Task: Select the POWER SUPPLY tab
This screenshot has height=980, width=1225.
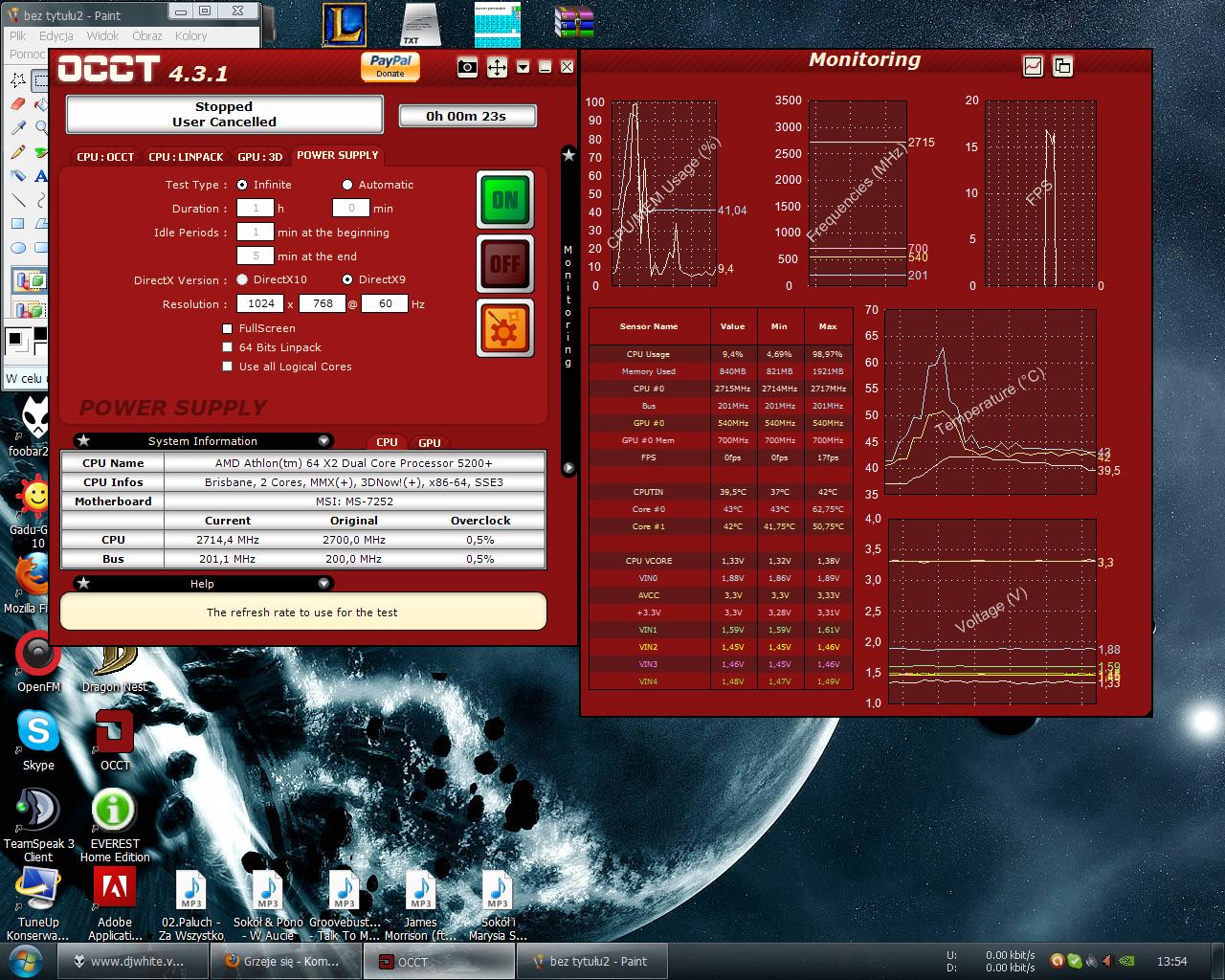Action: [337, 155]
